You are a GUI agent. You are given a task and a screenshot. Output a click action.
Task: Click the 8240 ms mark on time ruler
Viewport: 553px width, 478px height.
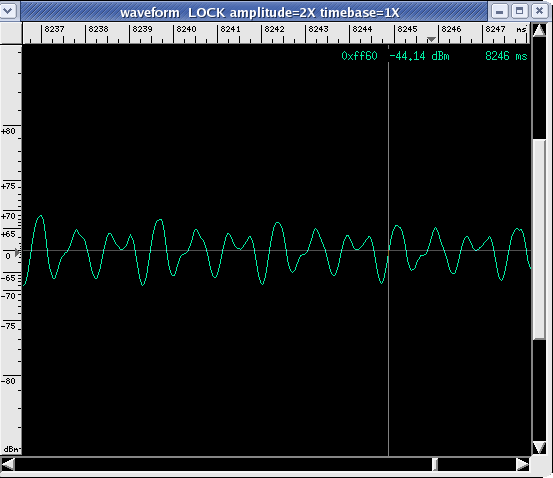pyautogui.click(x=186, y=29)
